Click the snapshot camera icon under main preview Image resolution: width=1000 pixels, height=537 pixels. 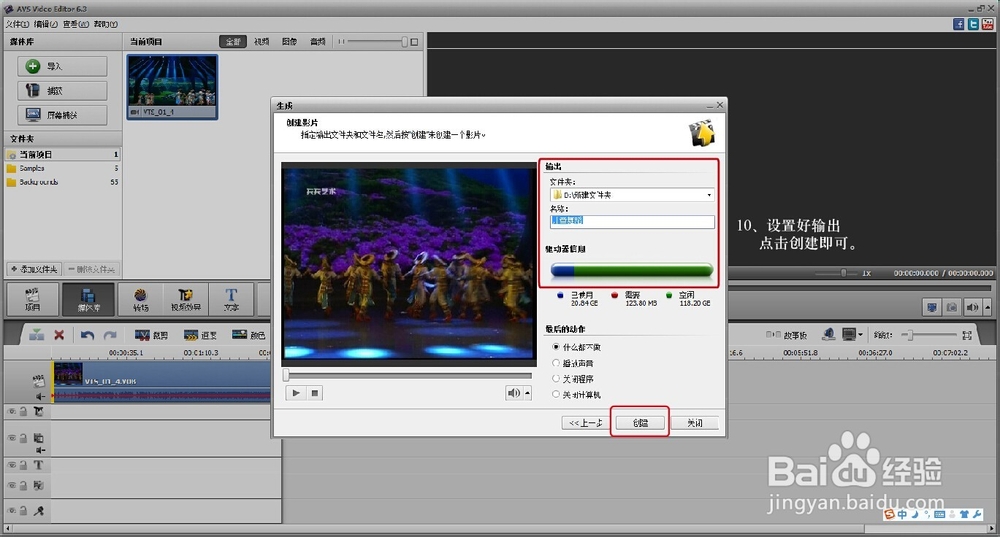point(952,307)
